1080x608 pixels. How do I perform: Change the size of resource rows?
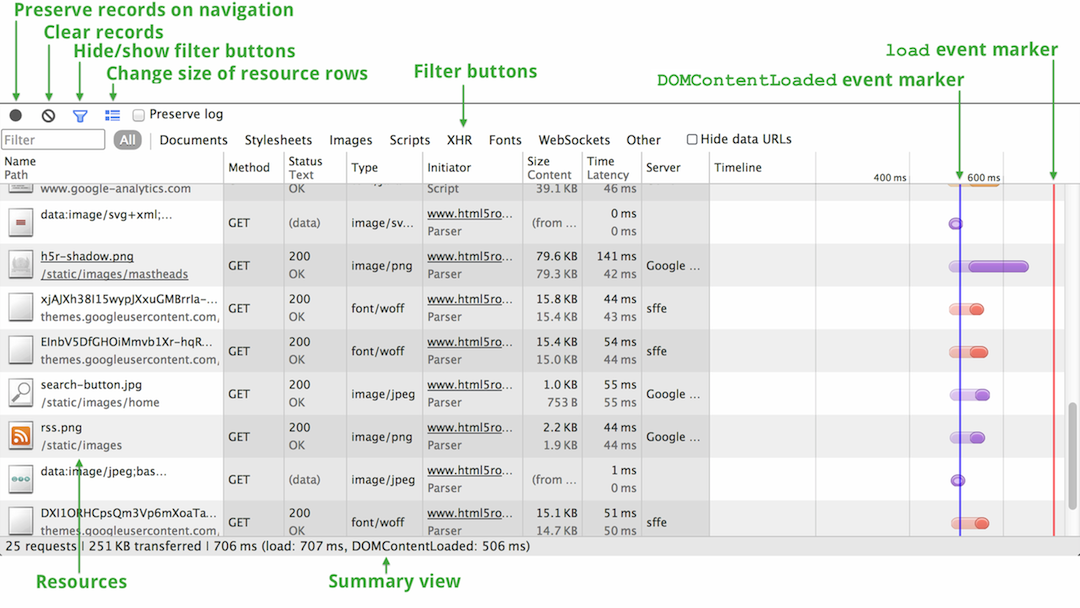tap(112, 115)
